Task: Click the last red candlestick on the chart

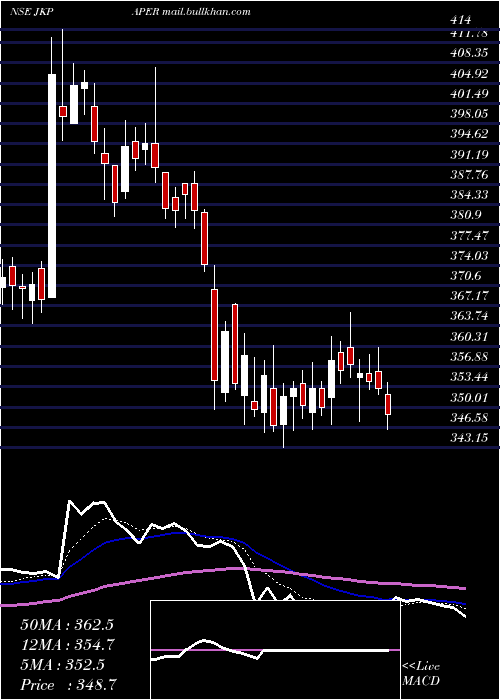Action: click(388, 404)
